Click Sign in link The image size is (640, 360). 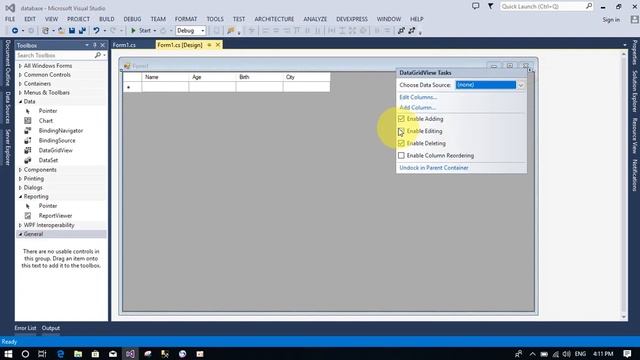[x=611, y=20]
